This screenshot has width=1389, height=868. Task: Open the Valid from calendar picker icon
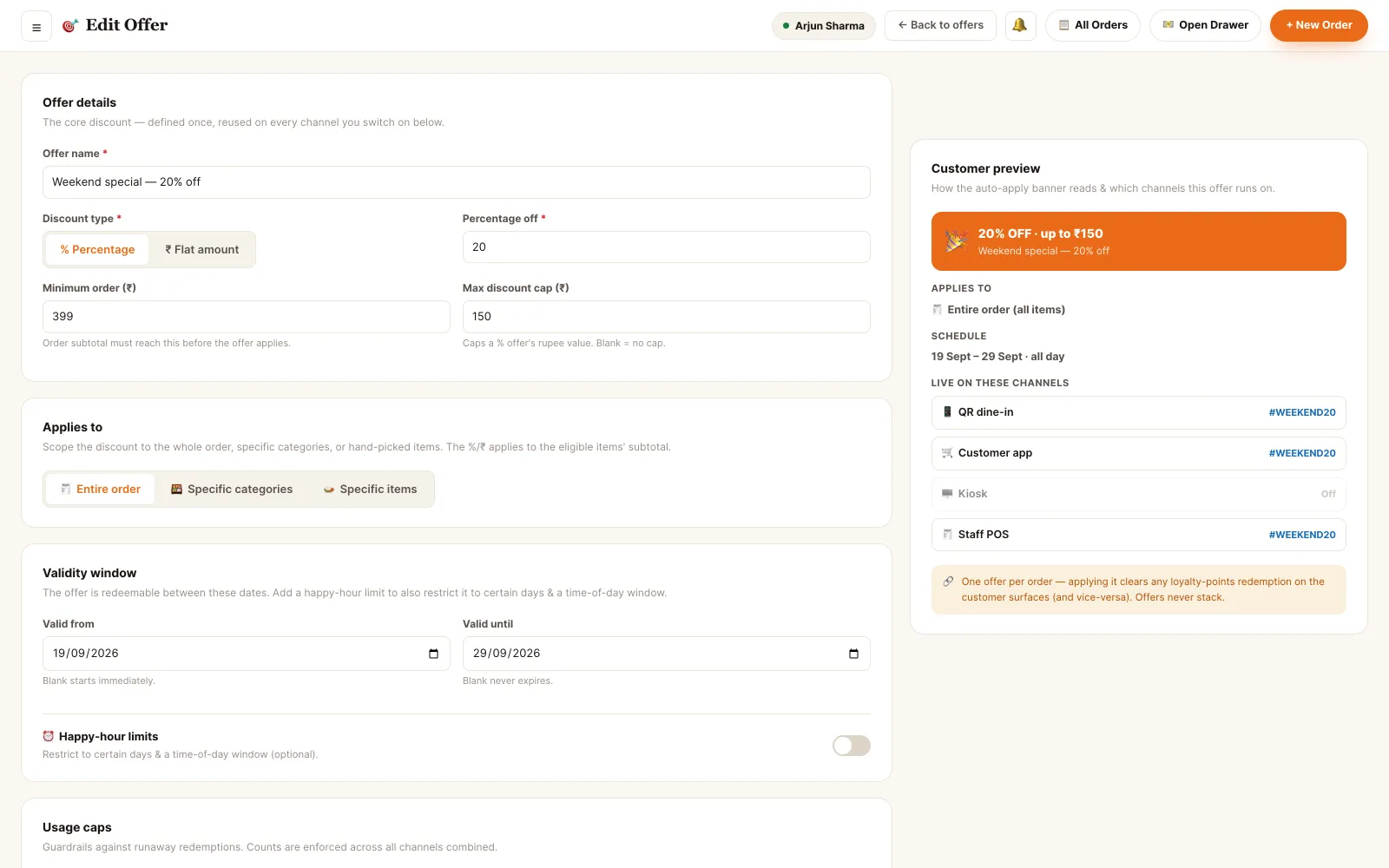click(433, 654)
